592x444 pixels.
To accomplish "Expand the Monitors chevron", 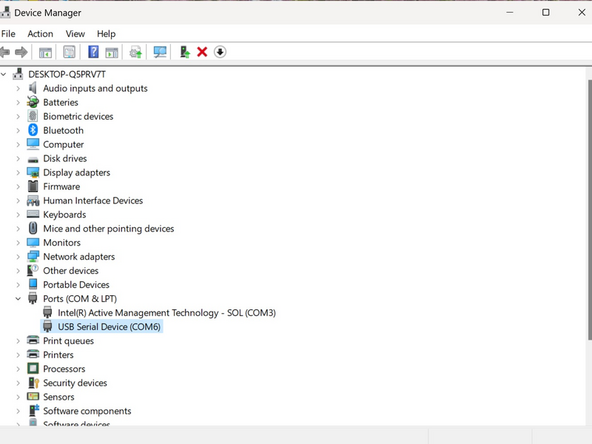I will coord(18,243).
